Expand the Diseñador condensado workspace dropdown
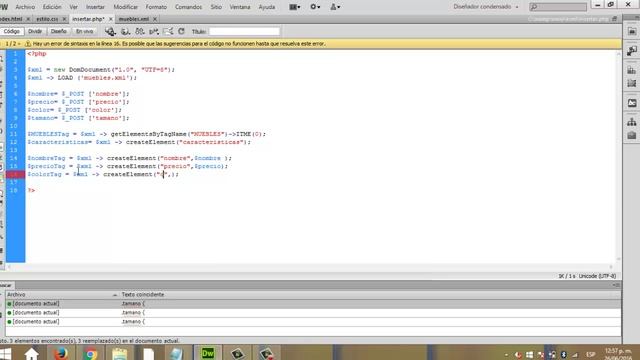 486,7
